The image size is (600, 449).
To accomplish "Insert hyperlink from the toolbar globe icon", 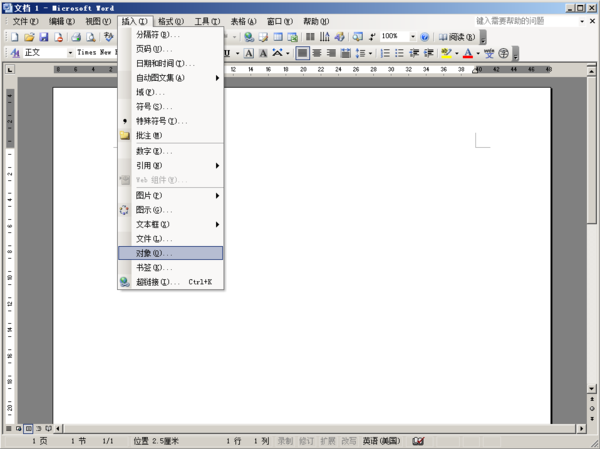I will 249,37.
